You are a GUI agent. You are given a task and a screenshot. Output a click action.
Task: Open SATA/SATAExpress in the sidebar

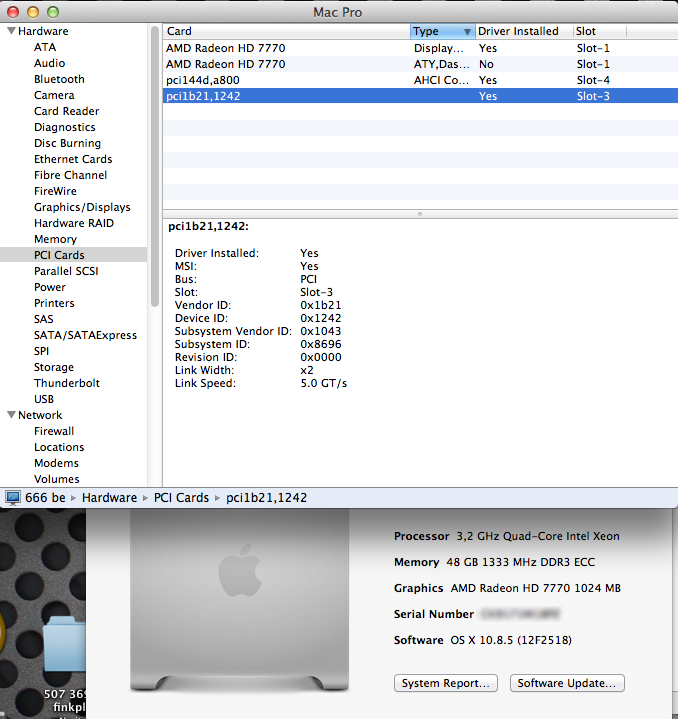pos(85,335)
